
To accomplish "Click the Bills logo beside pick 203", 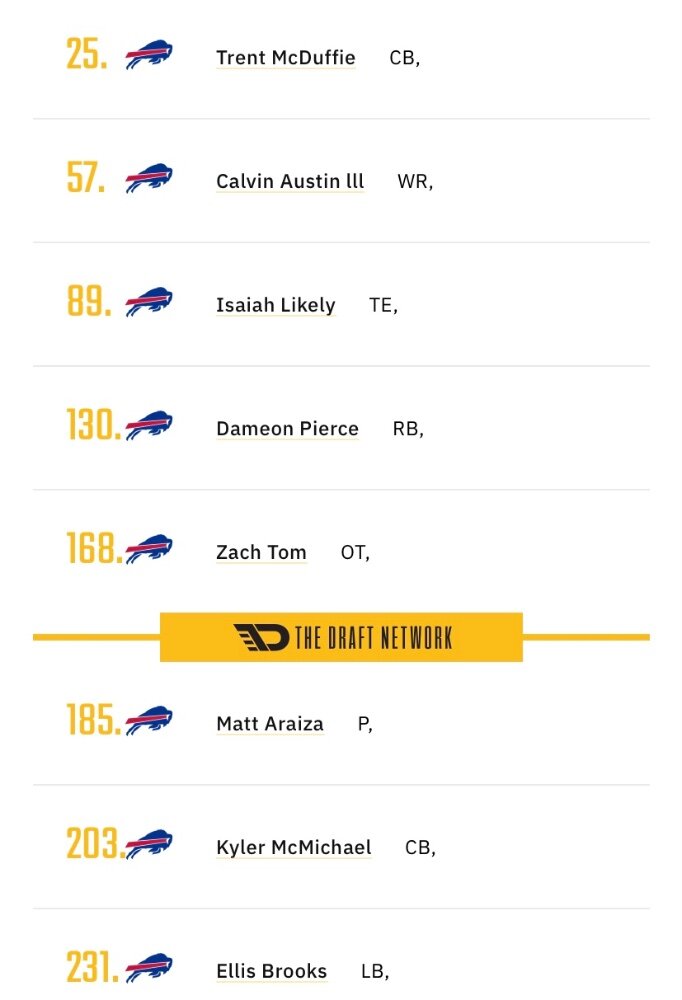I will click(149, 844).
